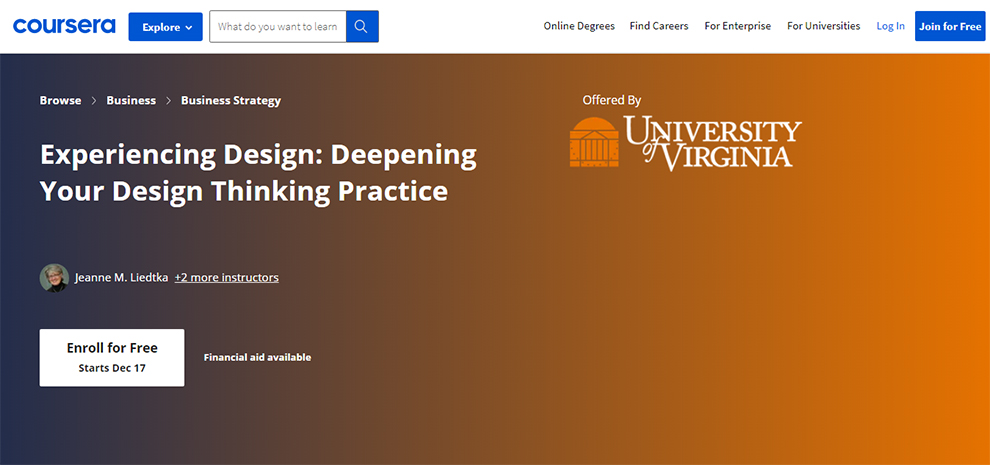
Task: Open Business Strategy breadcrumb
Action: 231,100
